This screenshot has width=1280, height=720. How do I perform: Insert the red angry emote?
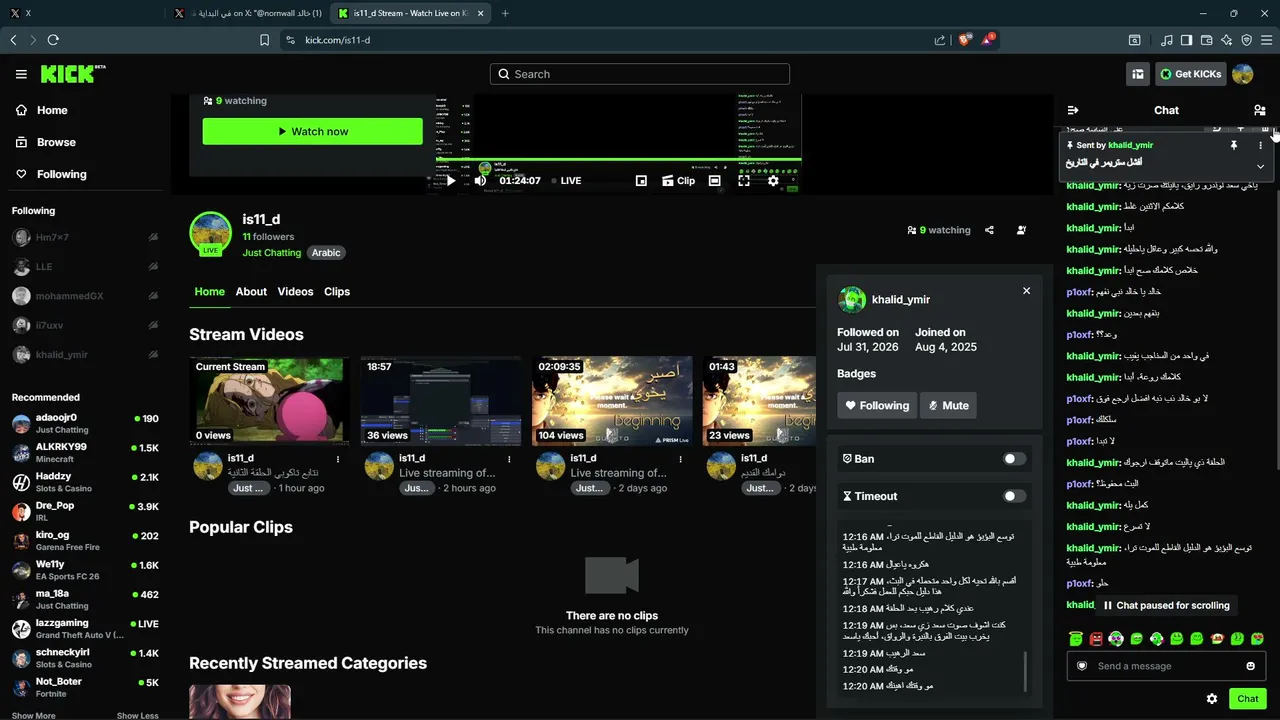point(1096,638)
